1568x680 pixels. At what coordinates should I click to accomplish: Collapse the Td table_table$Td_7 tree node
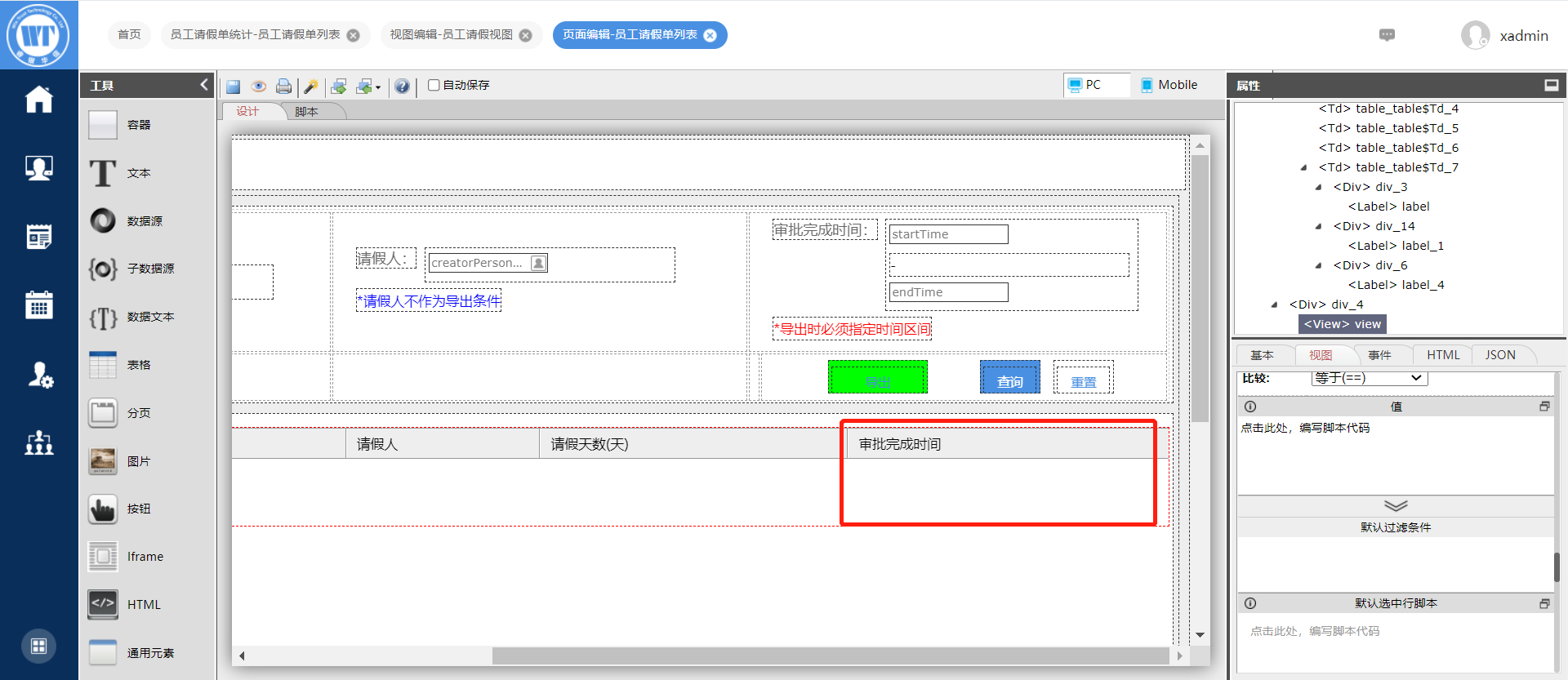[1303, 167]
